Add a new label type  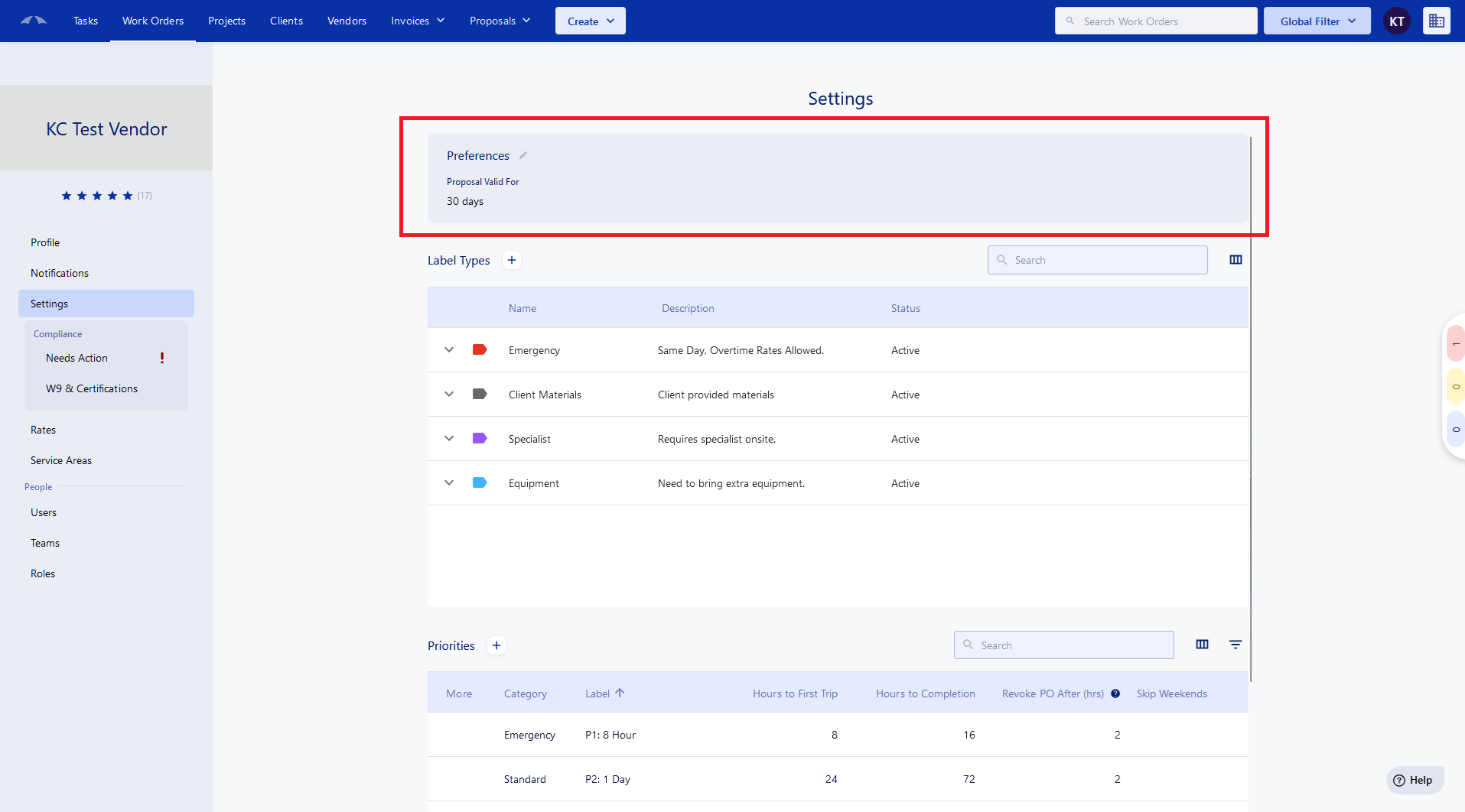(x=512, y=260)
